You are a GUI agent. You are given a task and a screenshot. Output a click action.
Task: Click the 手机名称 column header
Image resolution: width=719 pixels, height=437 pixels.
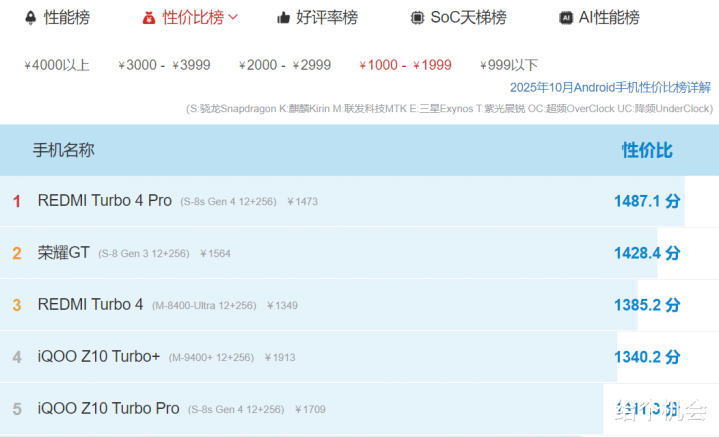(x=63, y=150)
